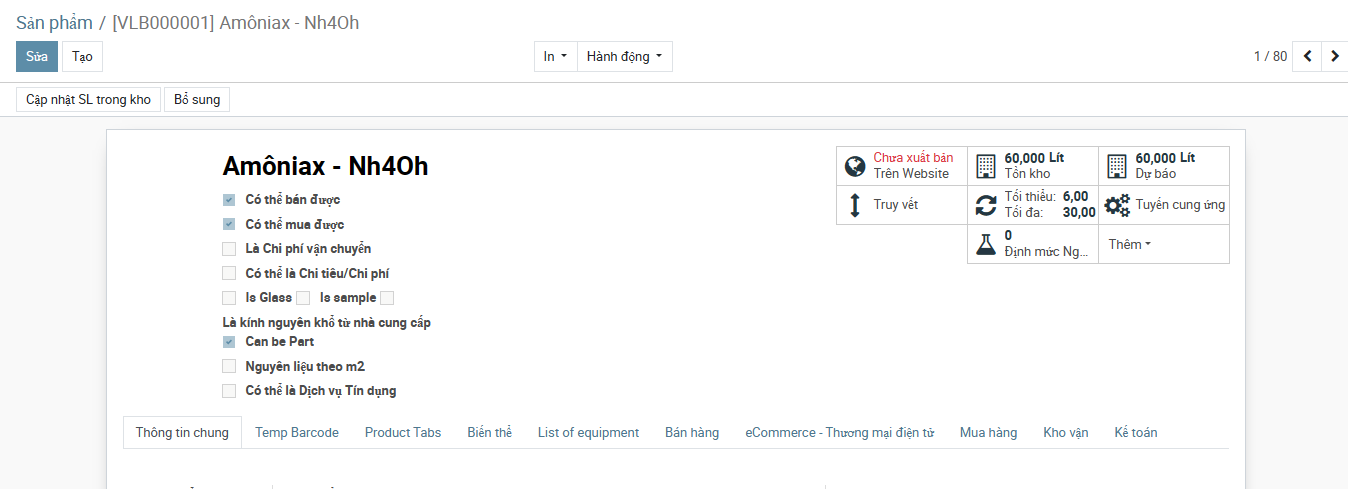Viewport: 1348px width, 489px height.
Task: Go to the previous record arrow
Action: click(x=1307, y=56)
